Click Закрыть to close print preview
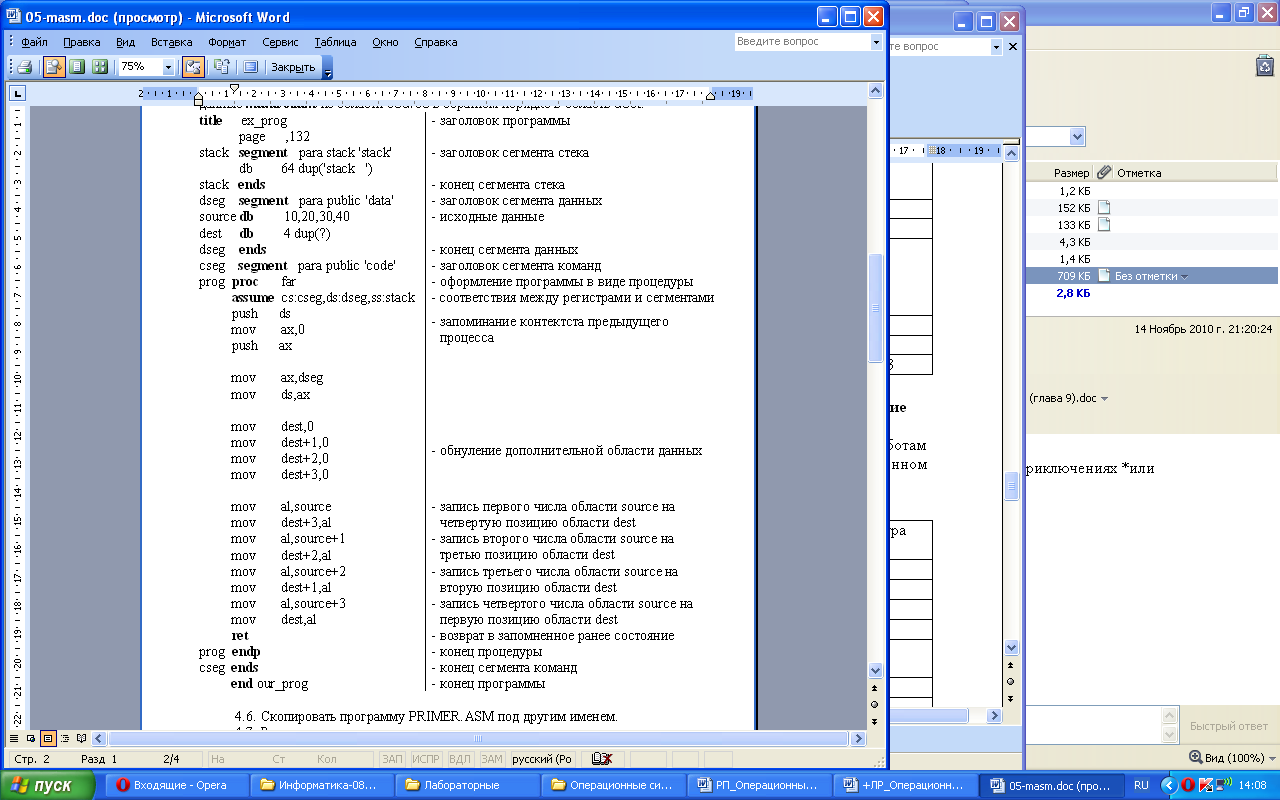 point(293,67)
